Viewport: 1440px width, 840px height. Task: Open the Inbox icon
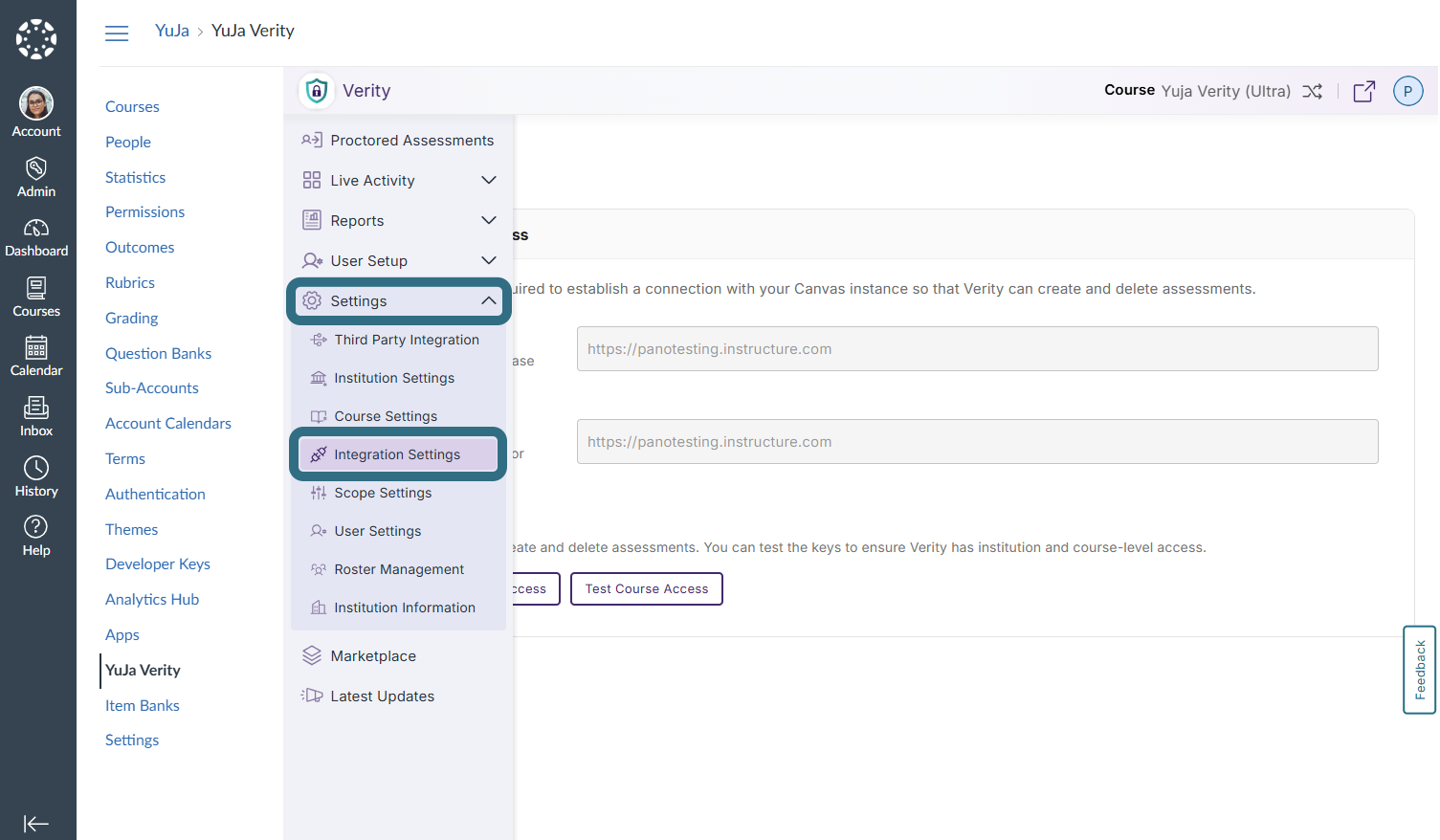36,408
